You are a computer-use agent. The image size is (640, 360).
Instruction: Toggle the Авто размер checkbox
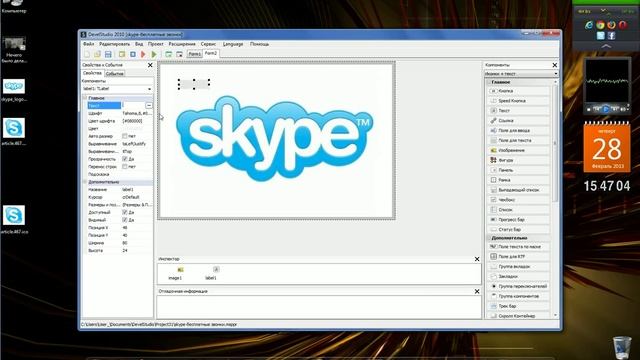tap(125, 136)
